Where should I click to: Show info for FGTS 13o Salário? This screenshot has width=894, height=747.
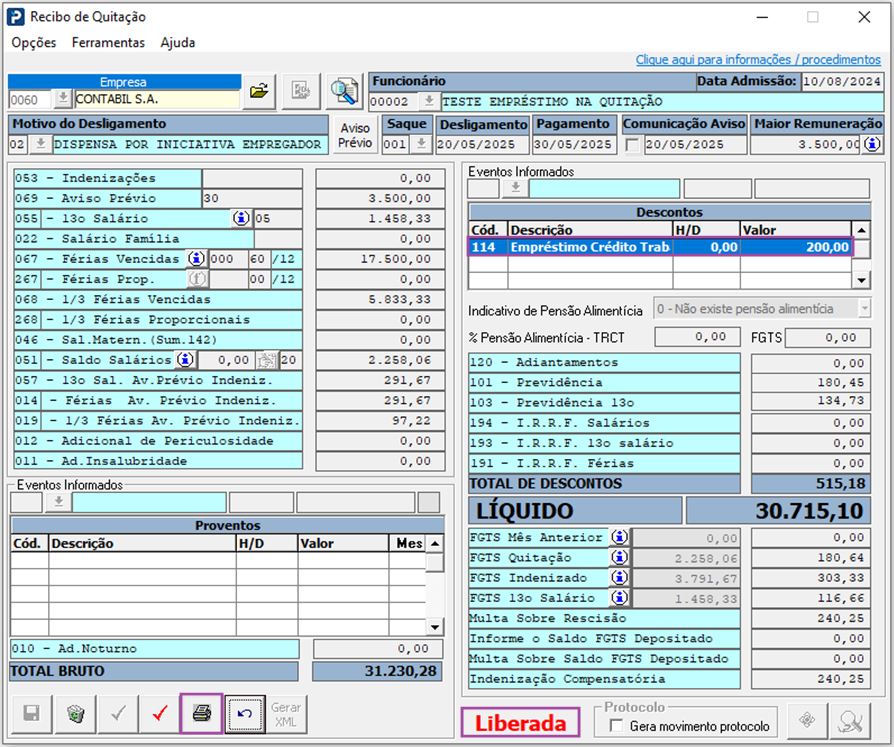click(x=620, y=598)
